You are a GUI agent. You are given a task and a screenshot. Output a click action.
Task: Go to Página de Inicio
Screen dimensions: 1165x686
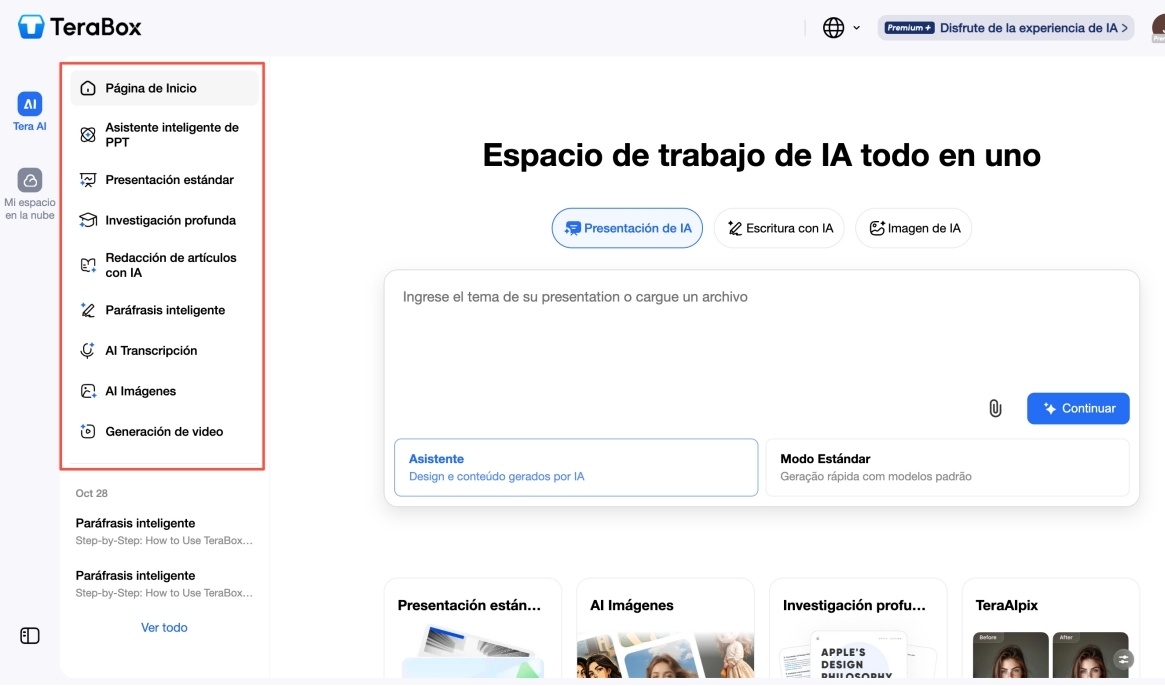[x=164, y=88]
